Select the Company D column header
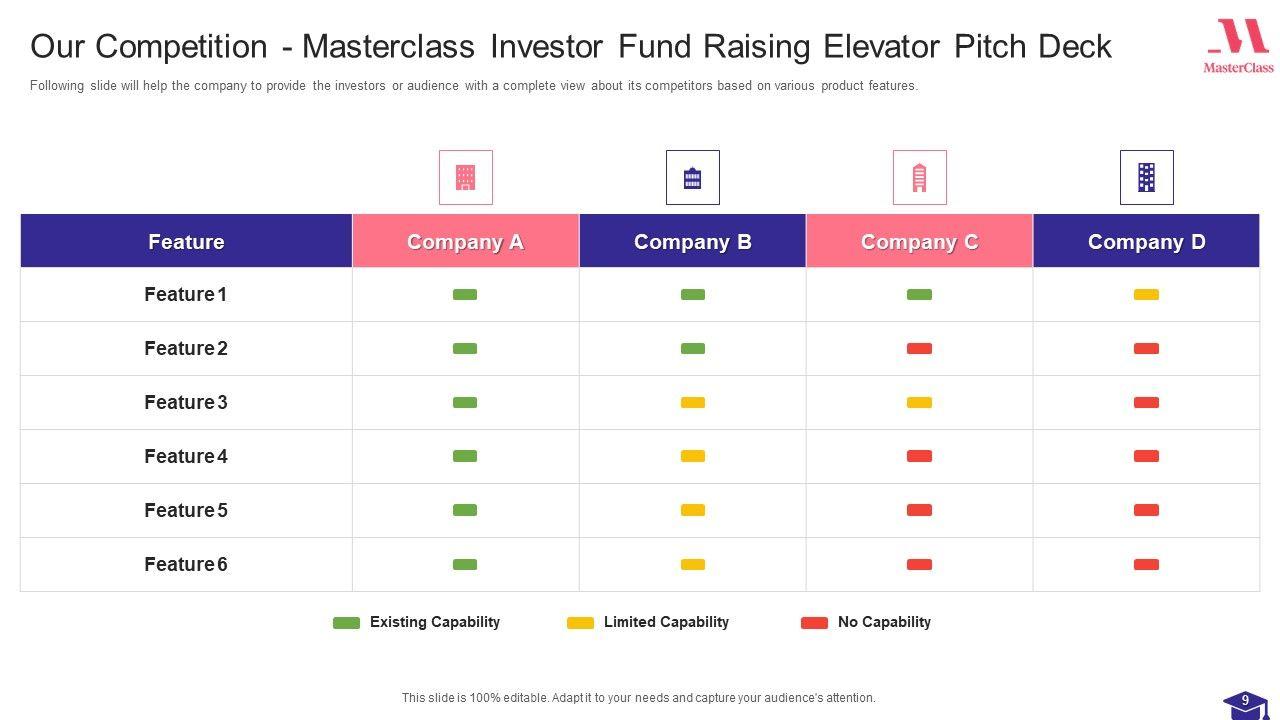The image size is (1280, 720). pyautogui.click(x=1146, y=241)
